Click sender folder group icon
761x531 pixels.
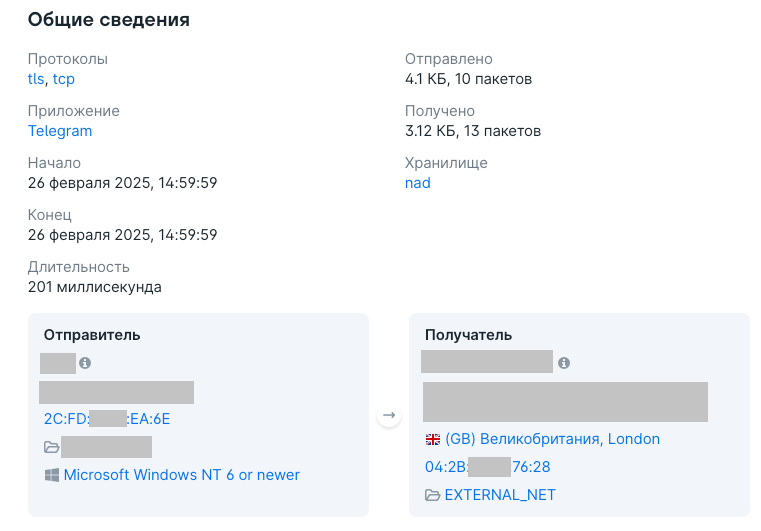point(51,447)
